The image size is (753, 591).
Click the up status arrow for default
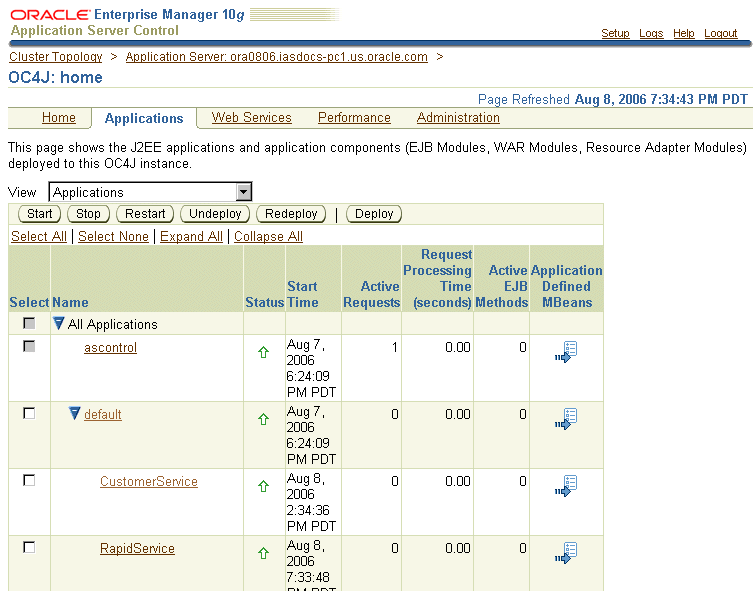(263, 420)
